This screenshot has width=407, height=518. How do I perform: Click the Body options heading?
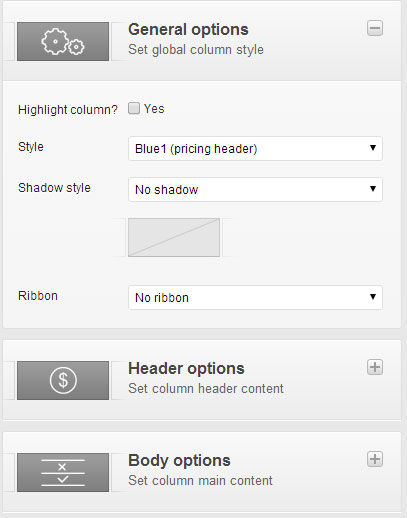coord(179,460)
